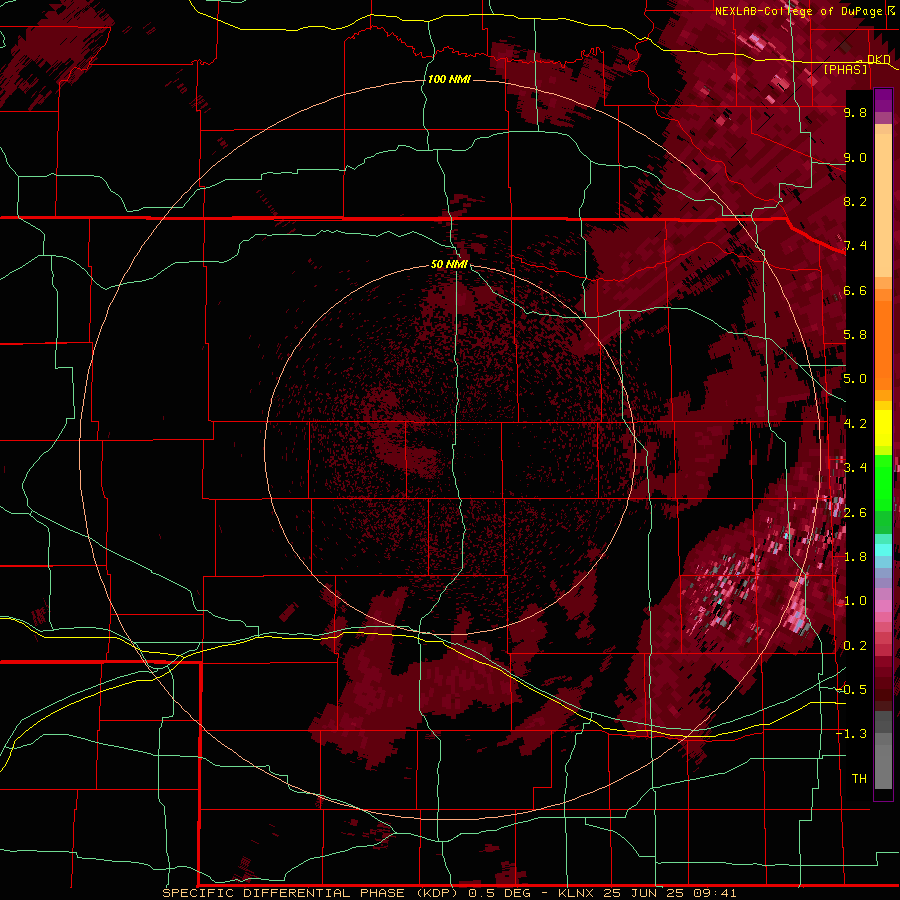Screen dimensions: 900x900
Task: Click the 25 JUN 25 09:41 timestamp
Action: coord(670,893)
